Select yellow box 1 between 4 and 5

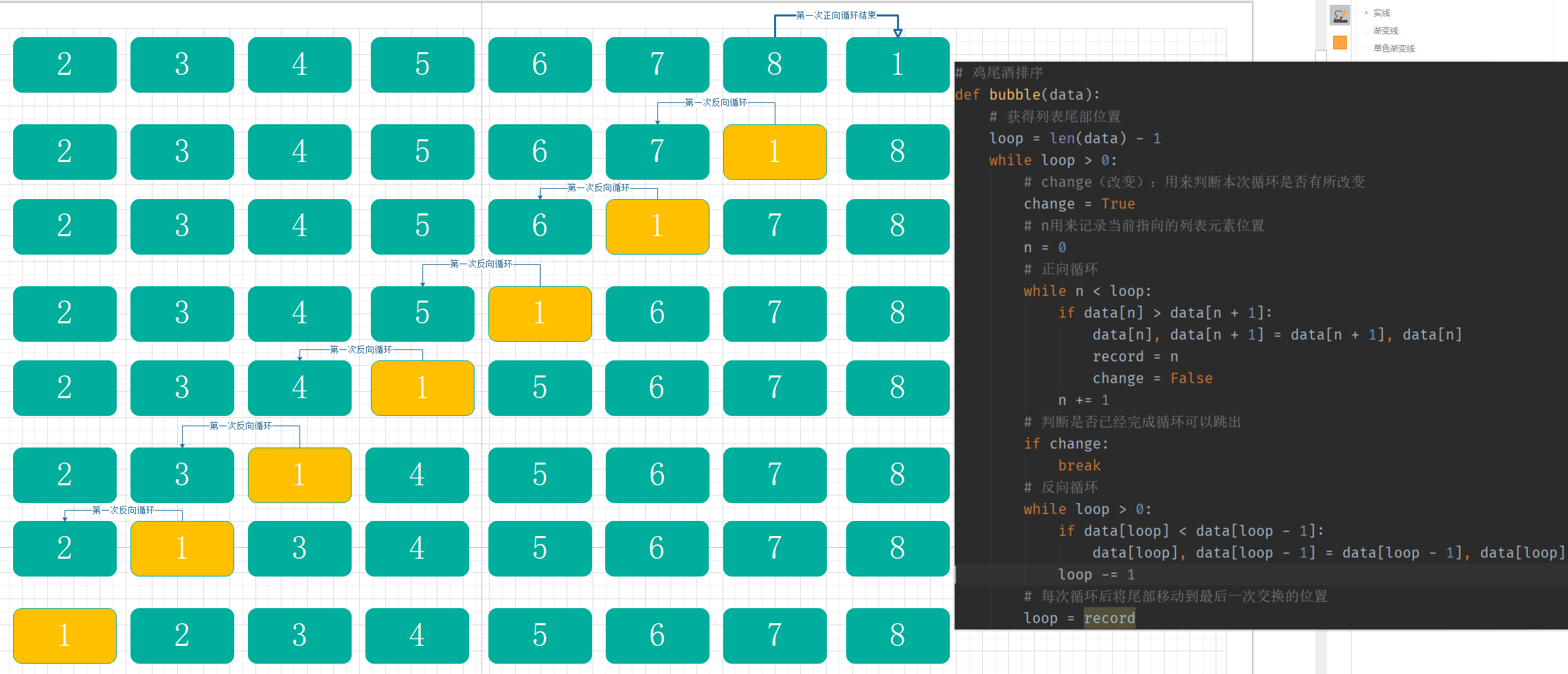point(422,388)
